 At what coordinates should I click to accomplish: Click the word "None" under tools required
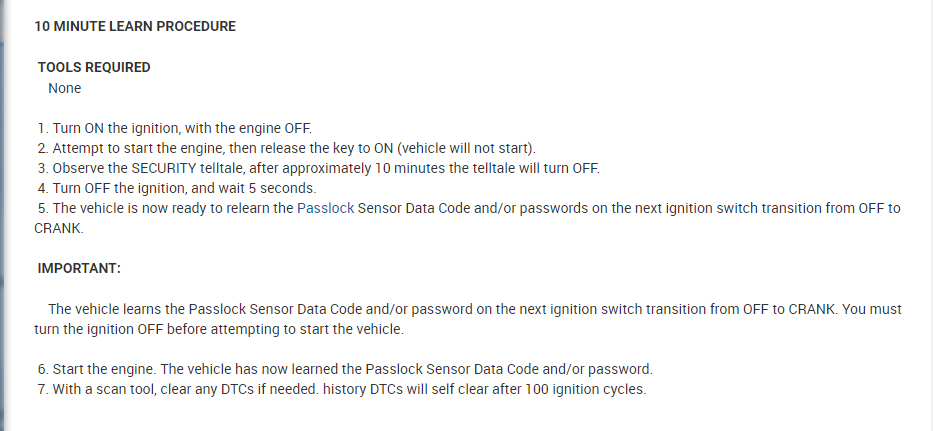point(64,88)
